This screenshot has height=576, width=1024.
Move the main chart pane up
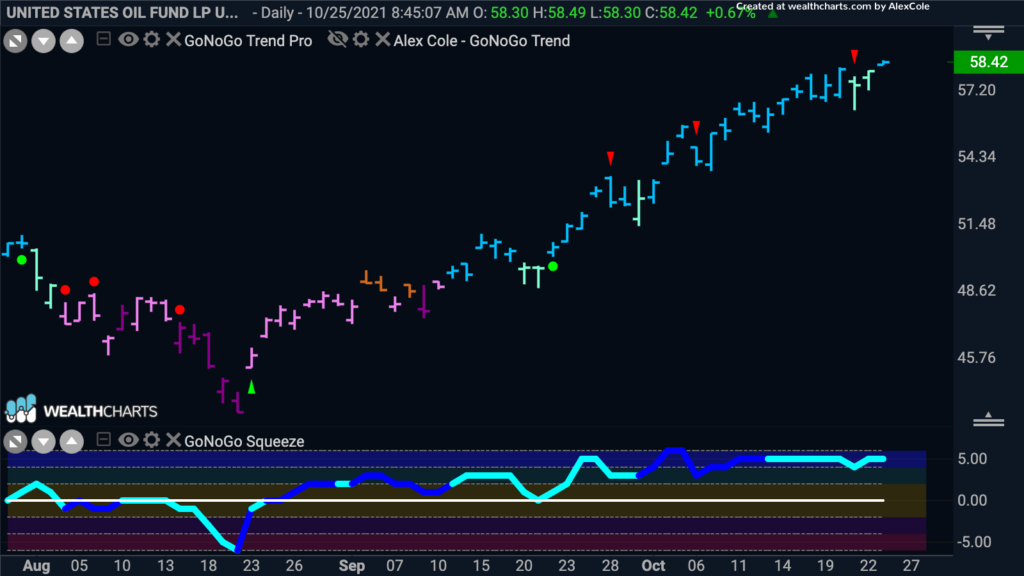[72, 41]
